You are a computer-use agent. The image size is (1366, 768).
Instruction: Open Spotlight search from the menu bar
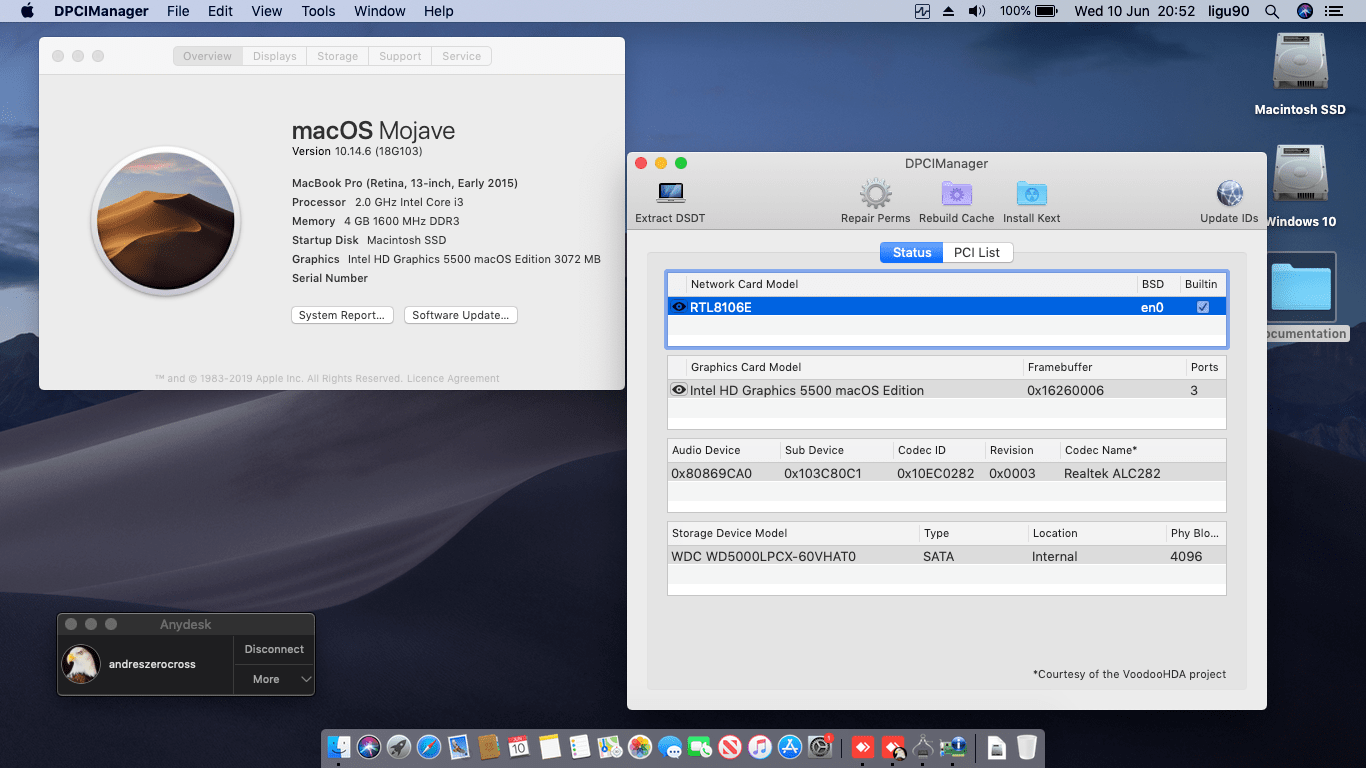click(1271, 11)
